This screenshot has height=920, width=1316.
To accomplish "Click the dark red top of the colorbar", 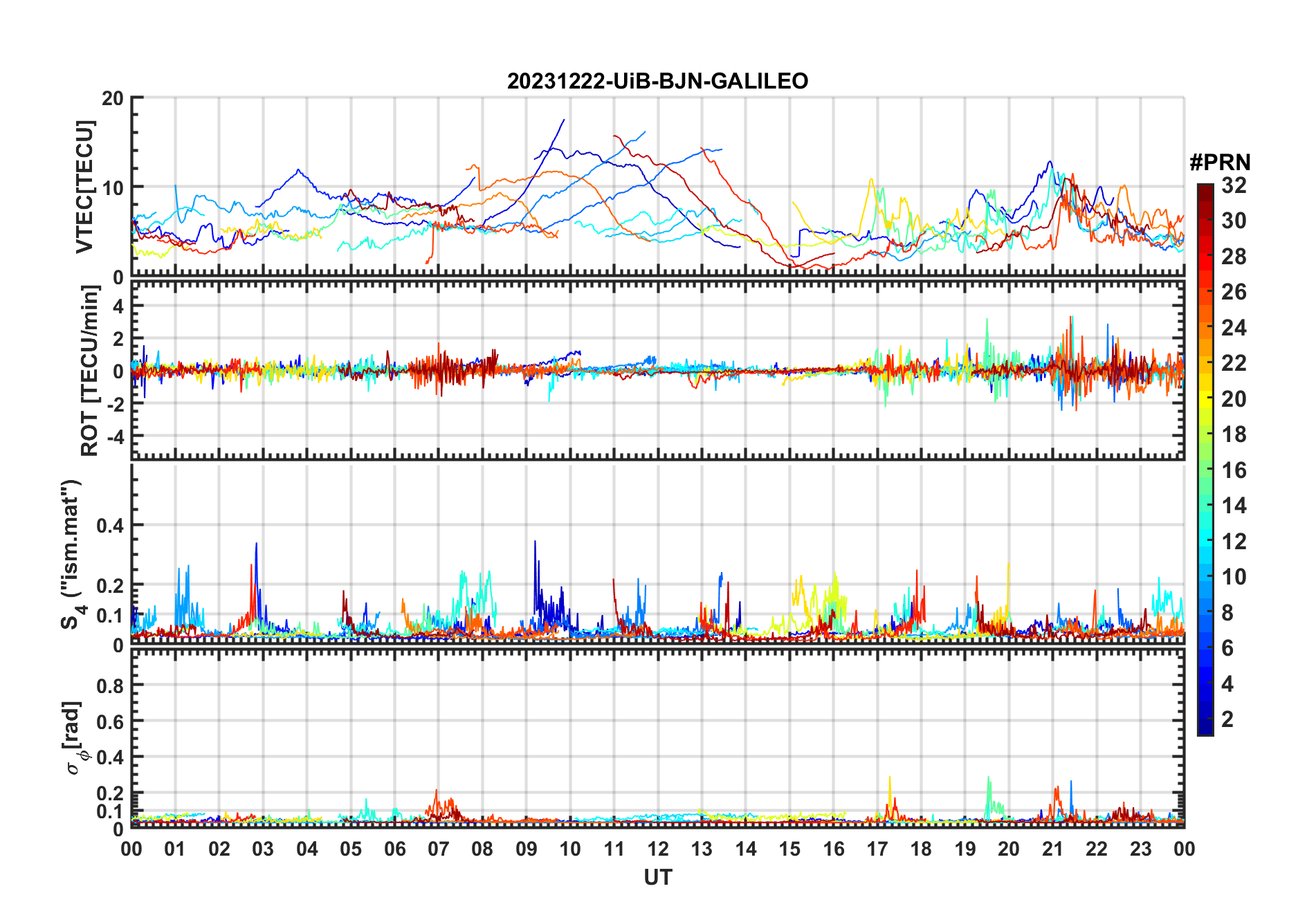I will 1205,192.
